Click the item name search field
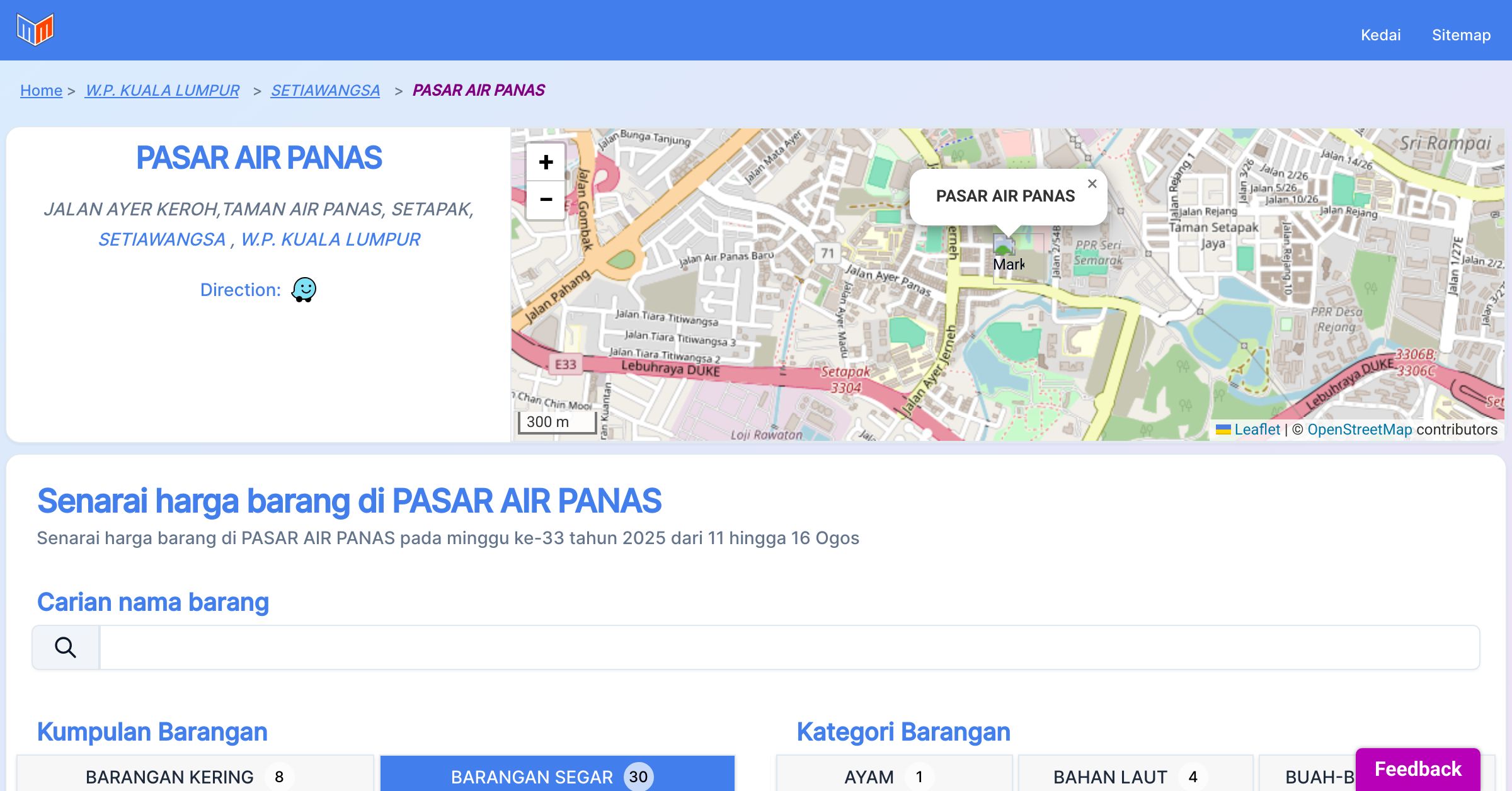Viewport: 1512px width, 791px height. tap(789, 647)
